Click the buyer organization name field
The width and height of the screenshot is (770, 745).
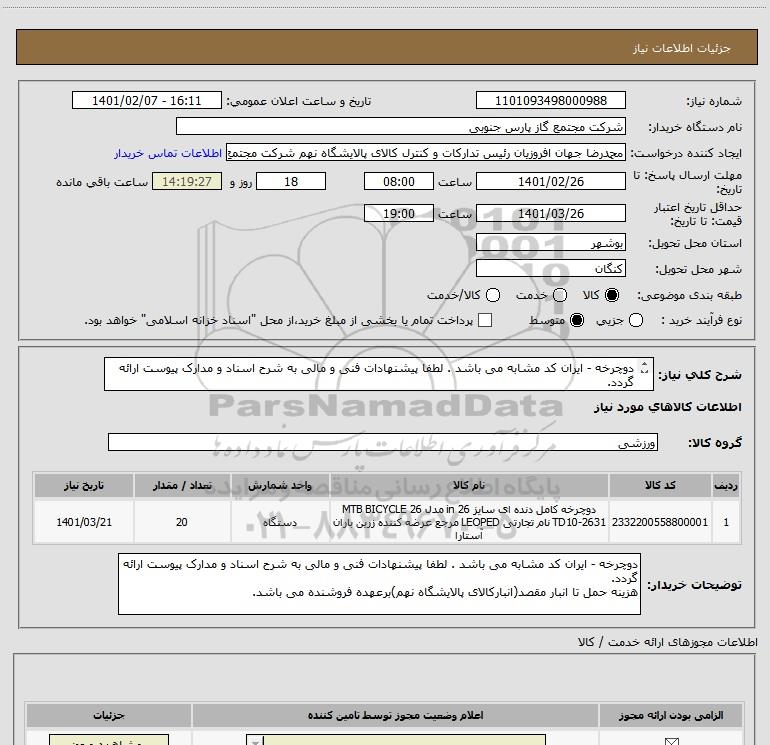coord(401,126)
